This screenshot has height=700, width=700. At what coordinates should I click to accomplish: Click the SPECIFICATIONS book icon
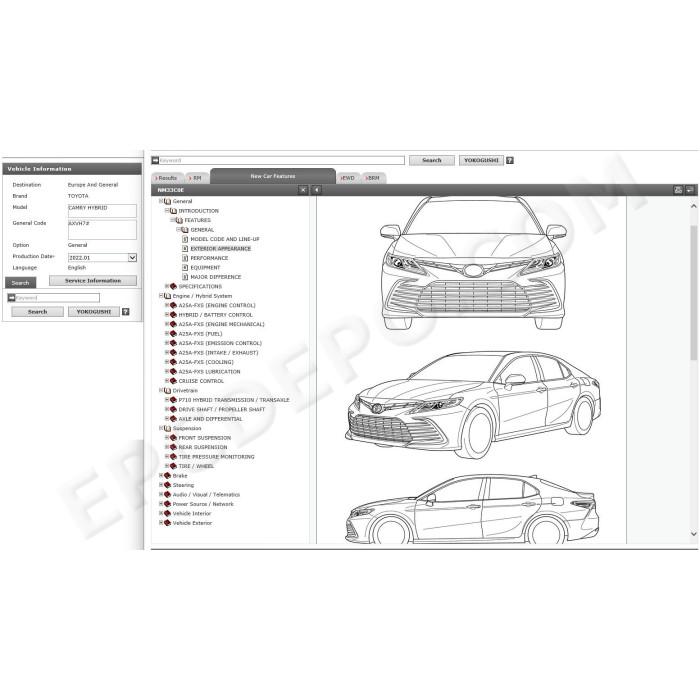(173, 286)
